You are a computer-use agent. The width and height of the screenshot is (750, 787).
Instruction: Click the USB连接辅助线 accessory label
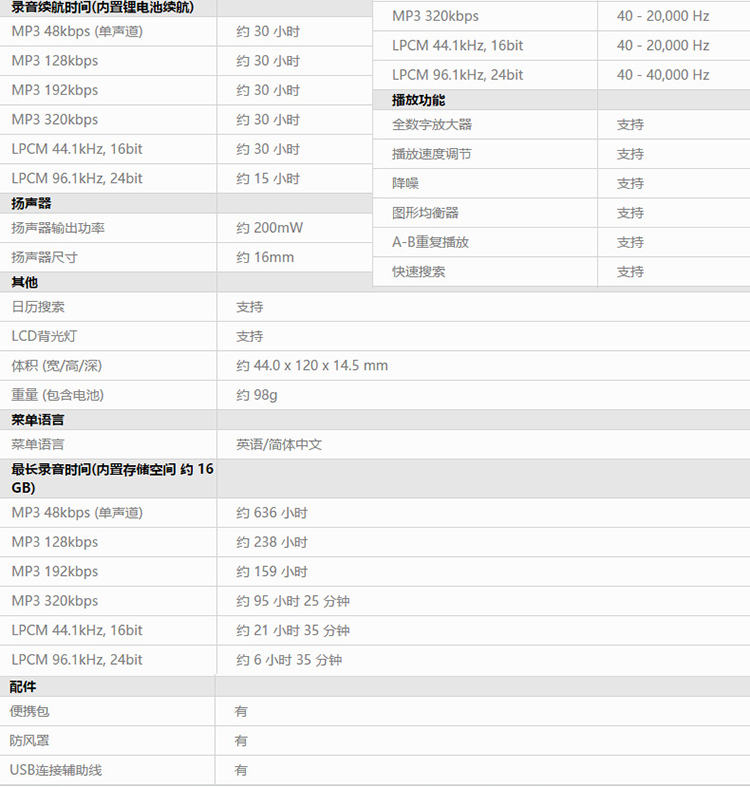tap(56, 770)
